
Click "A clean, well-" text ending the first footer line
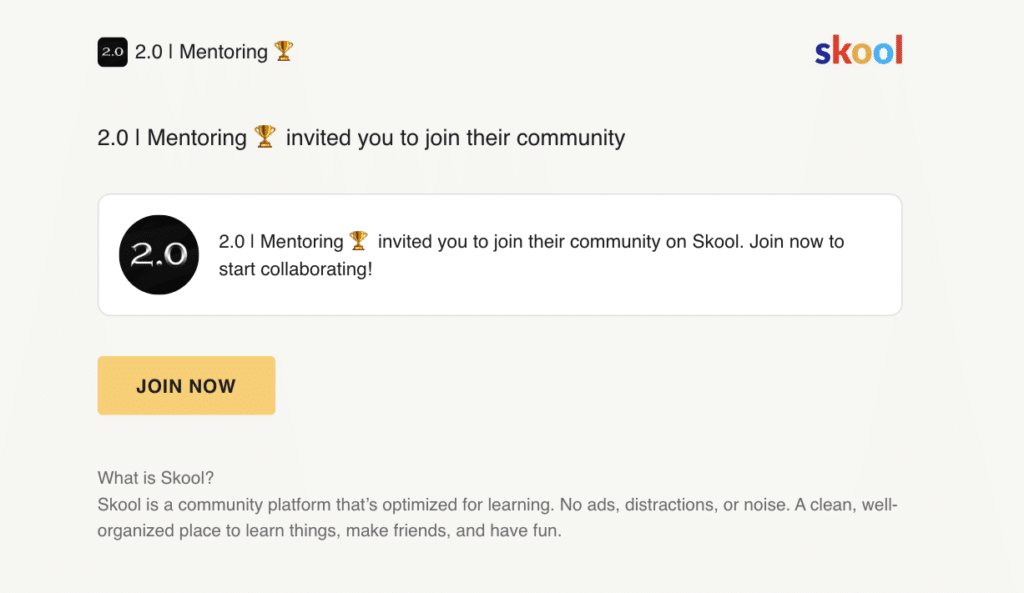click(847, 505)
